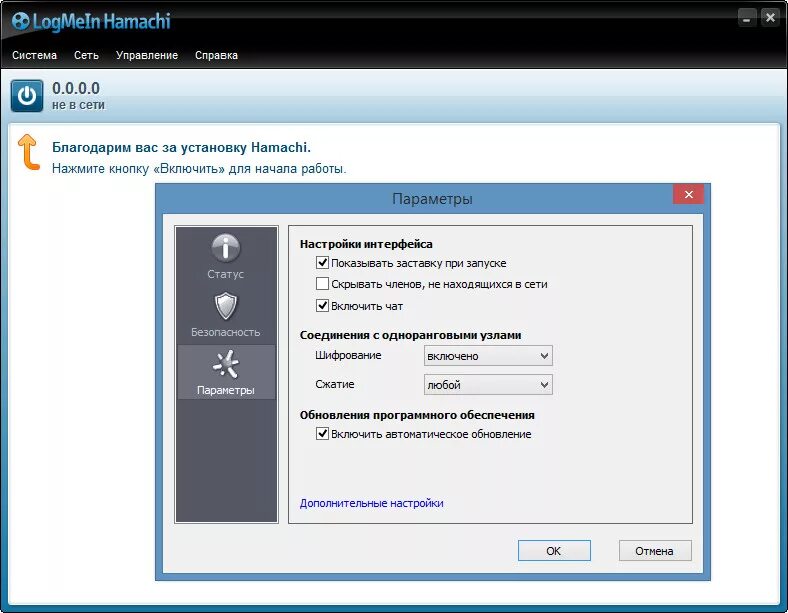Select the Параметры sidebar icon
The height and width of the screenshot is (613, 788).
pos(226,364)
